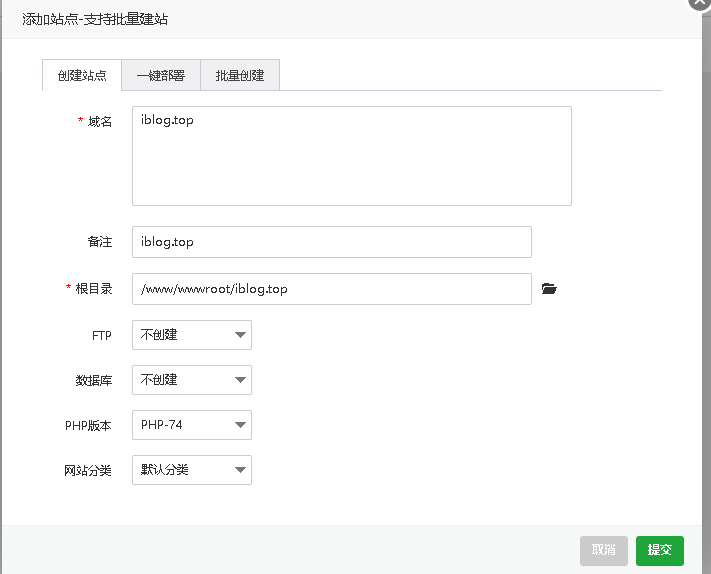Image resolution: width=711 pixels, height=574 pixels.
Task: Open the folder browser for 根目录
Action: coord(548,289)
